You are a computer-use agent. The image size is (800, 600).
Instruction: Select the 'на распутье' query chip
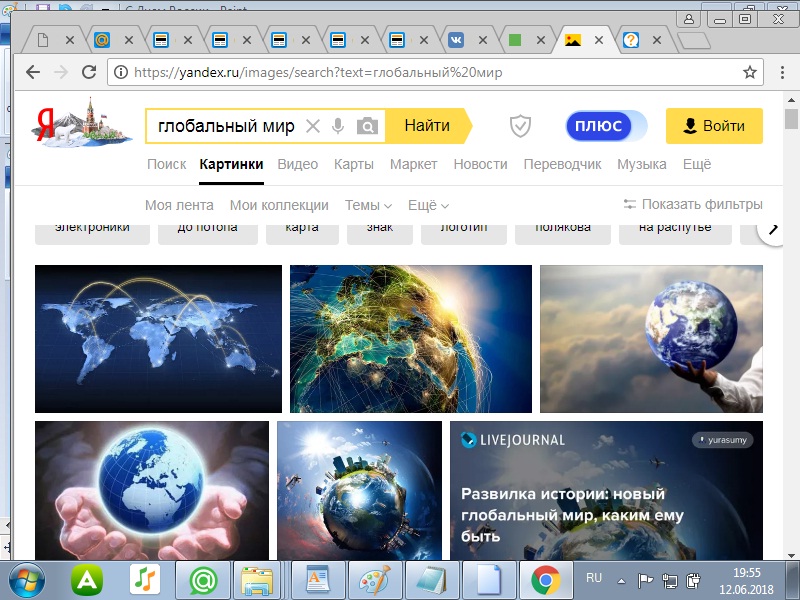coord(675,234)
